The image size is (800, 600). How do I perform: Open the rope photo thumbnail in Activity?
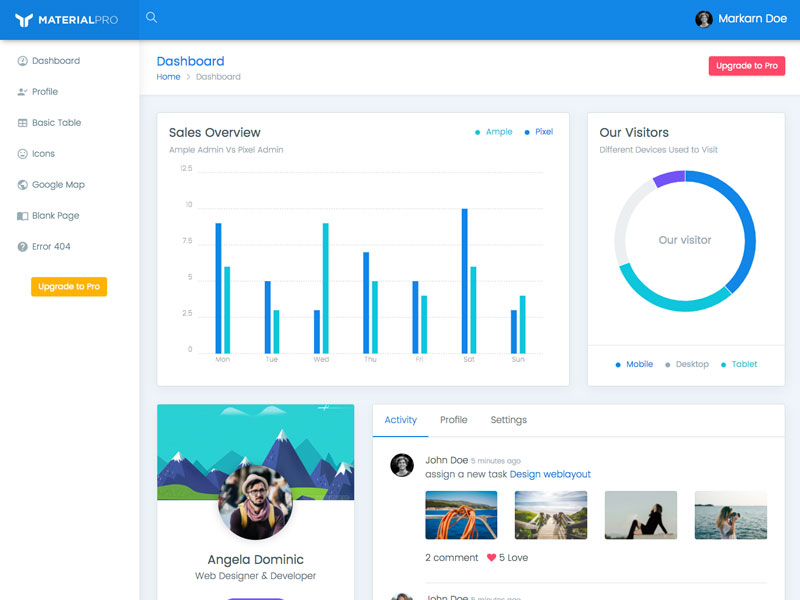(x=462, y=514)
